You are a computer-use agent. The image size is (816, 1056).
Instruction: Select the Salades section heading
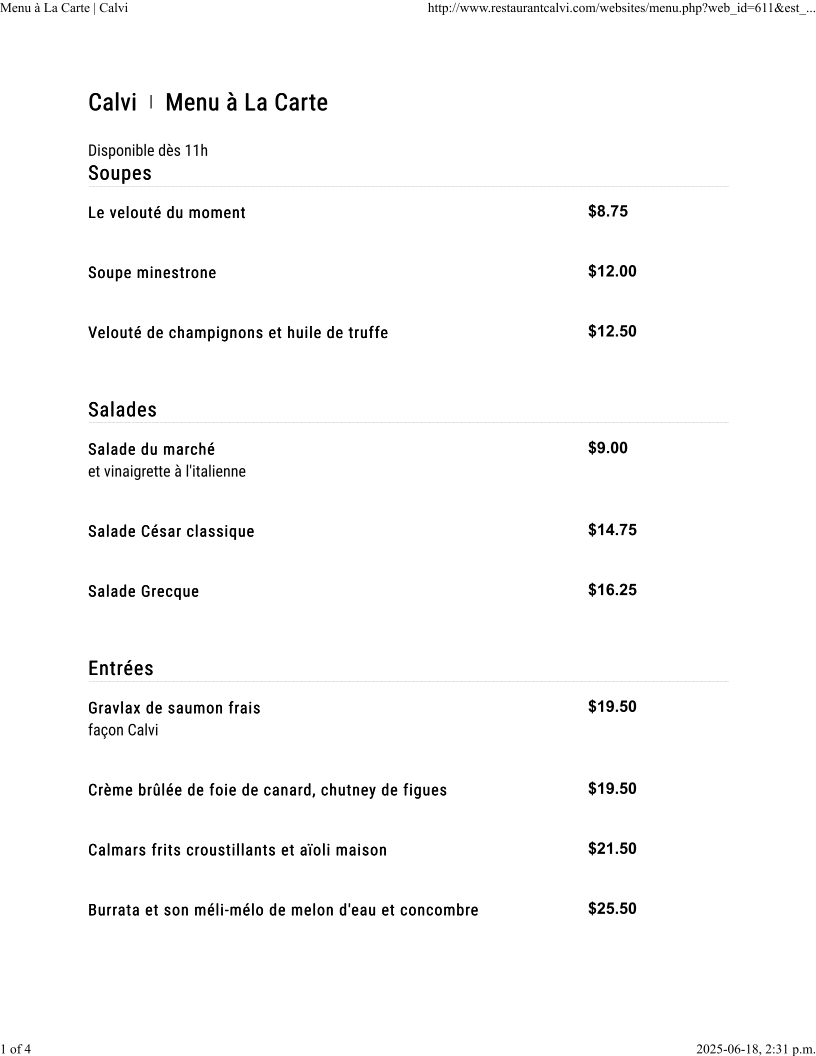[123, 409]
